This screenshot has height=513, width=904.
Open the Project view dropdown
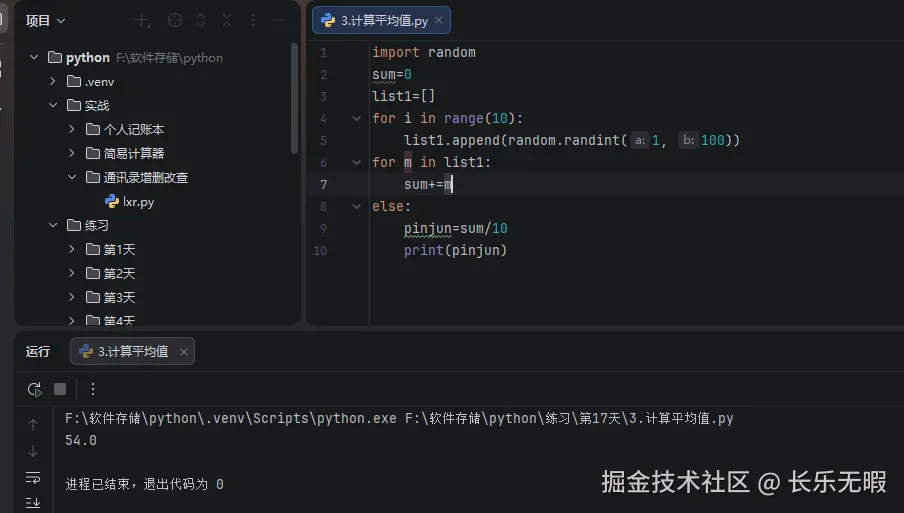pyautogui.click(x=45, y=21)
